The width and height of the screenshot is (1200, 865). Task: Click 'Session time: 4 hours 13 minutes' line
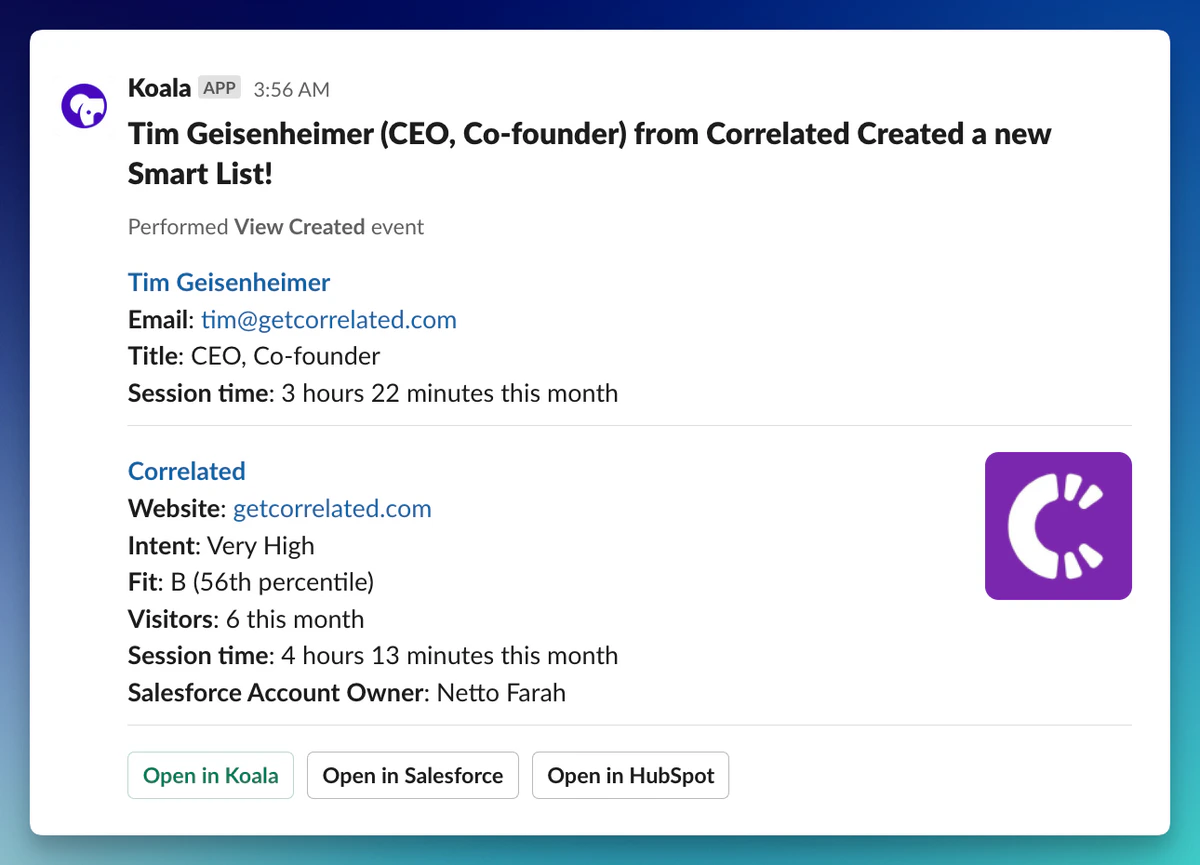373,656
